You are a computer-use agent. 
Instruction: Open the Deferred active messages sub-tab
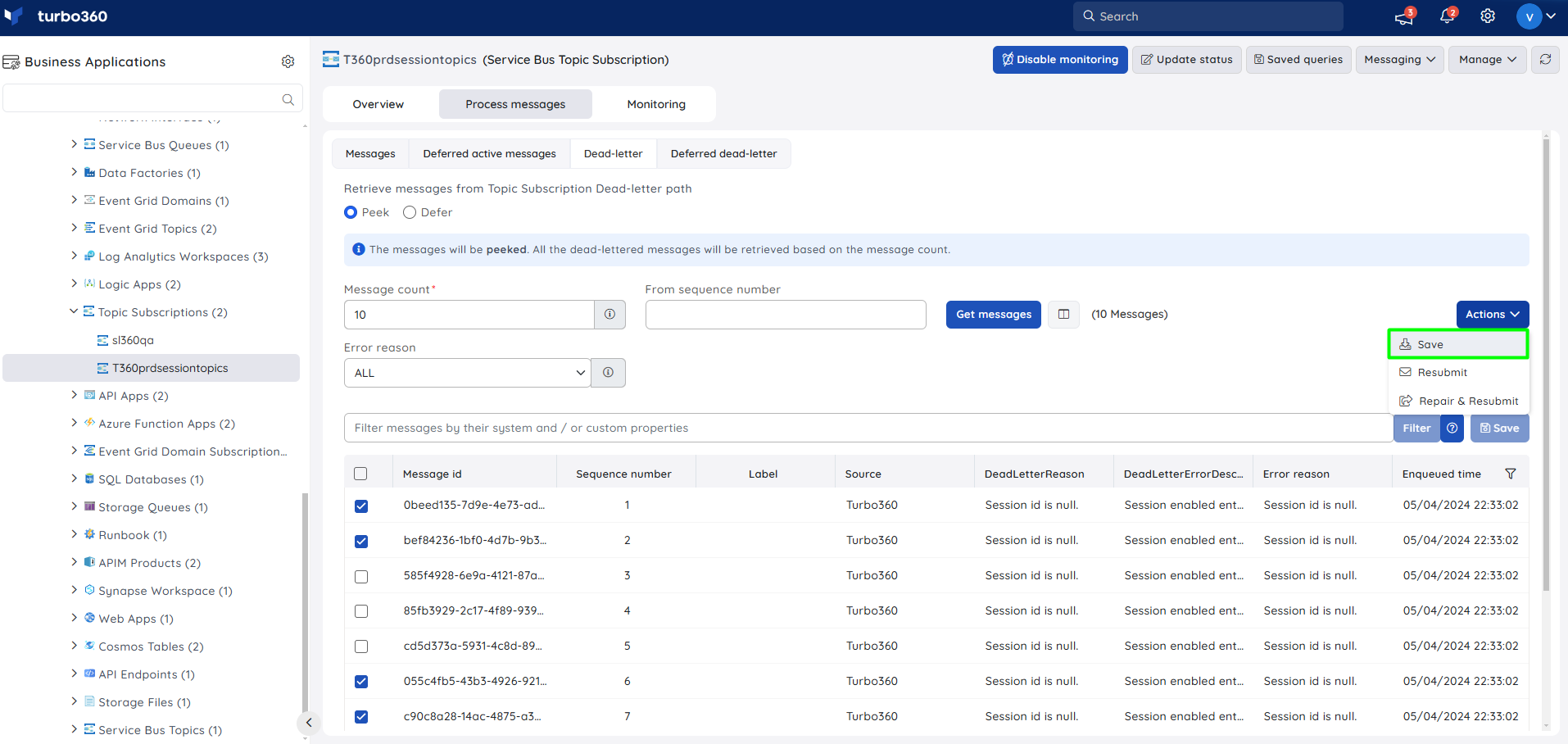click(489, 154)
